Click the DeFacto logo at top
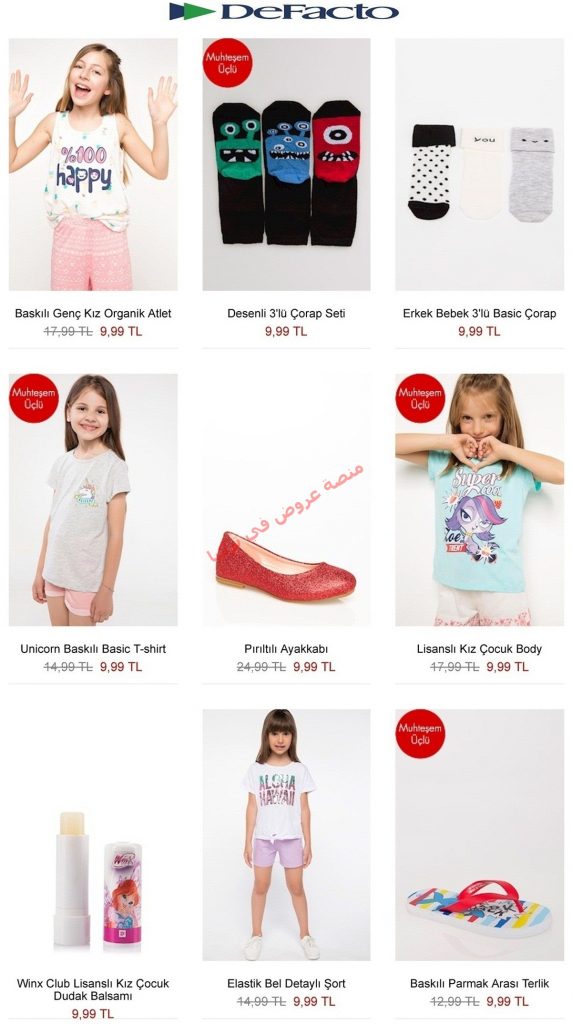Screen dimensions: 572x1024 tap(284, 12)
